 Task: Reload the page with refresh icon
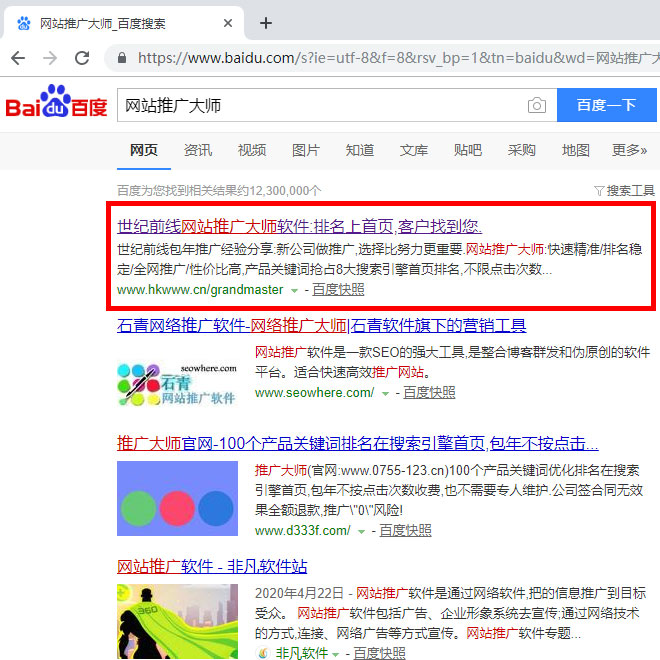(x=82, y=58)
